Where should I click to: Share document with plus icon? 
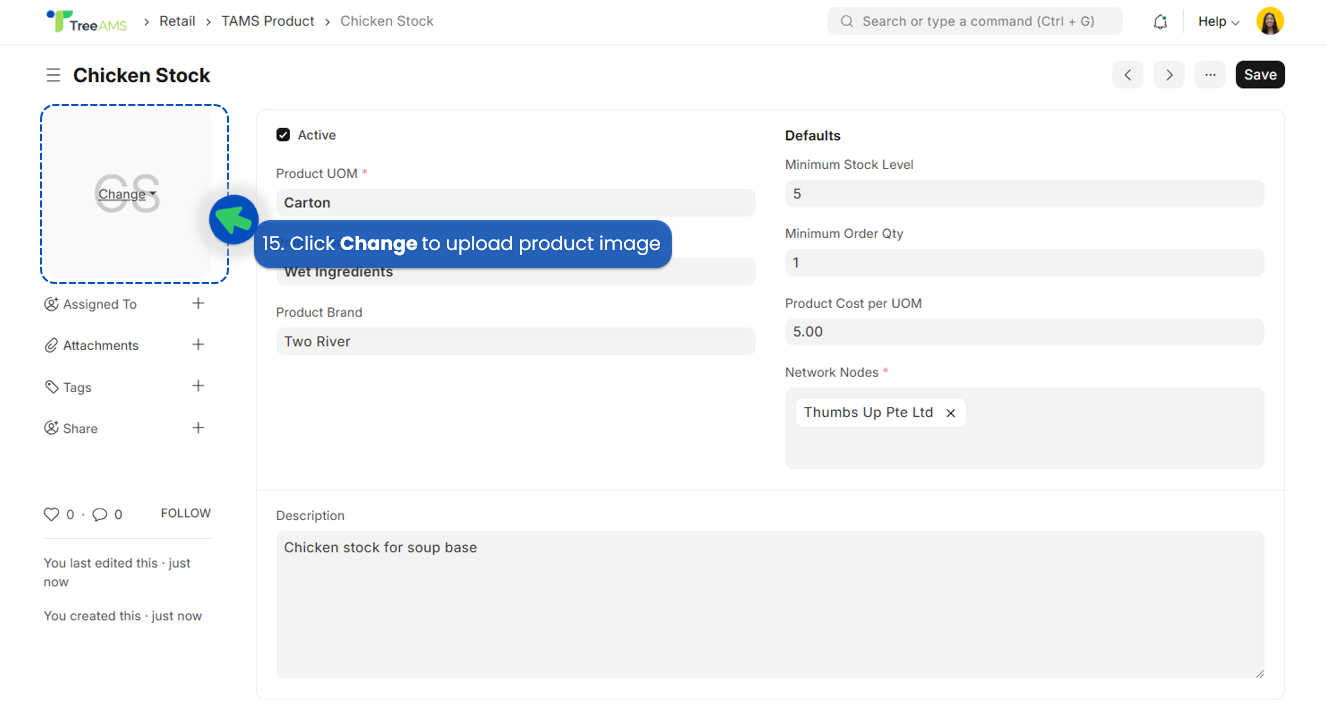coord(198,427)
